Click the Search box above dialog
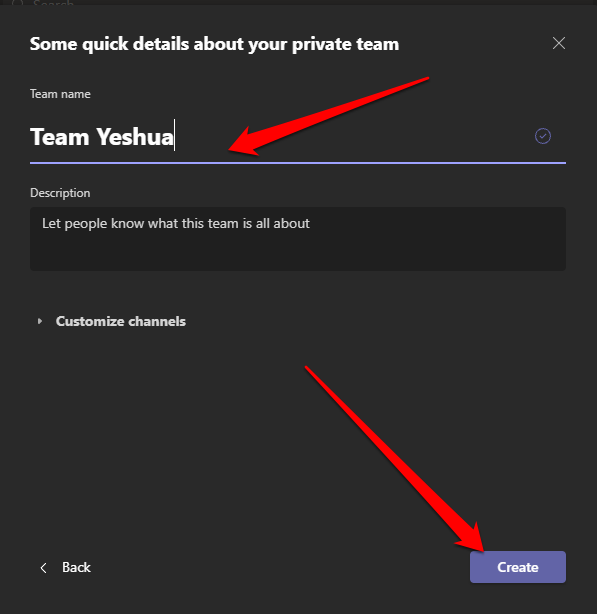The width and height of the screenshot is (597, 614). coord(53,3)
